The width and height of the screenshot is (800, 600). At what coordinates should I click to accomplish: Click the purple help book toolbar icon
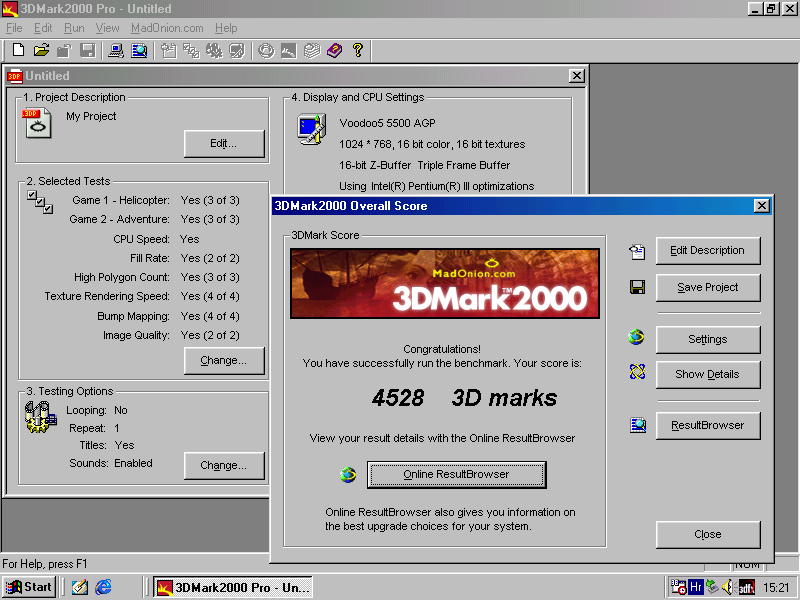pyautogui.click(x=335, y=50)
